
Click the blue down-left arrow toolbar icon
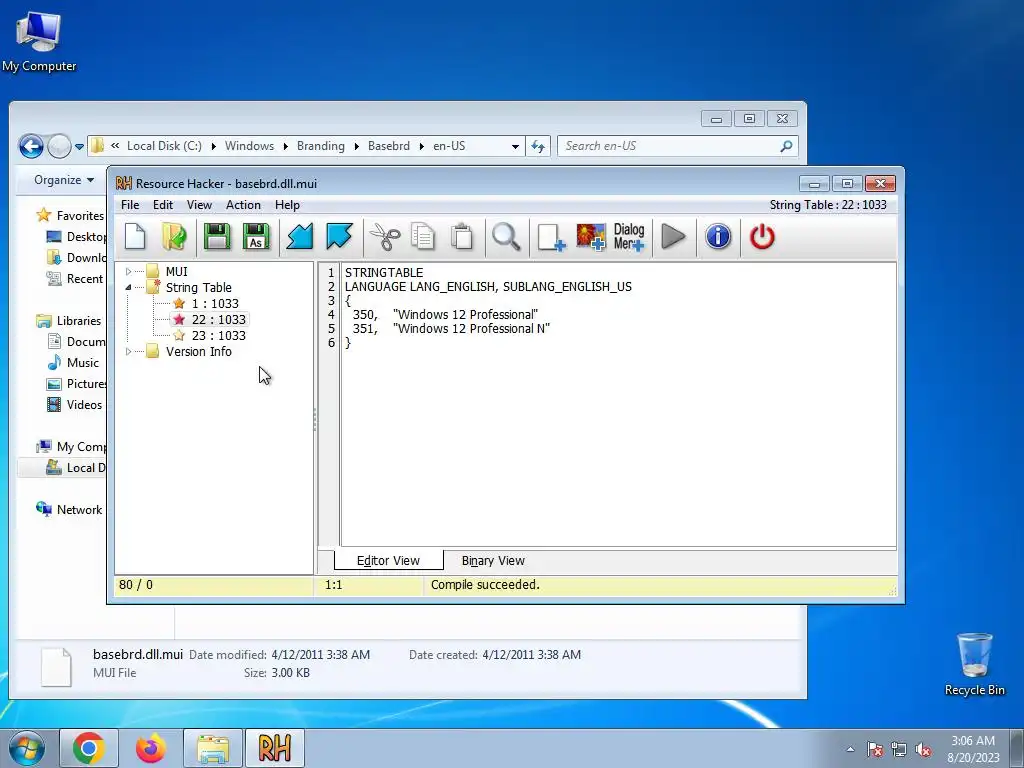coord(300,236)
